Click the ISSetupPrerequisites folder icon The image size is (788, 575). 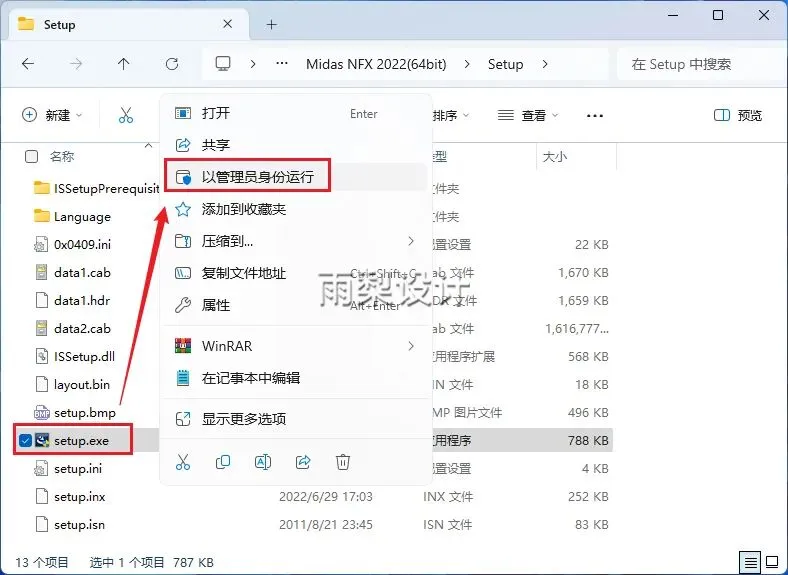click(x=42, y=188)
